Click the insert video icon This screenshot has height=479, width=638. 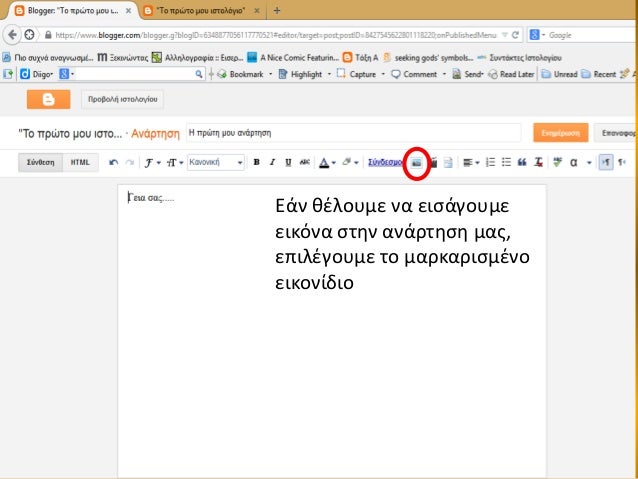tap(433, 162)
